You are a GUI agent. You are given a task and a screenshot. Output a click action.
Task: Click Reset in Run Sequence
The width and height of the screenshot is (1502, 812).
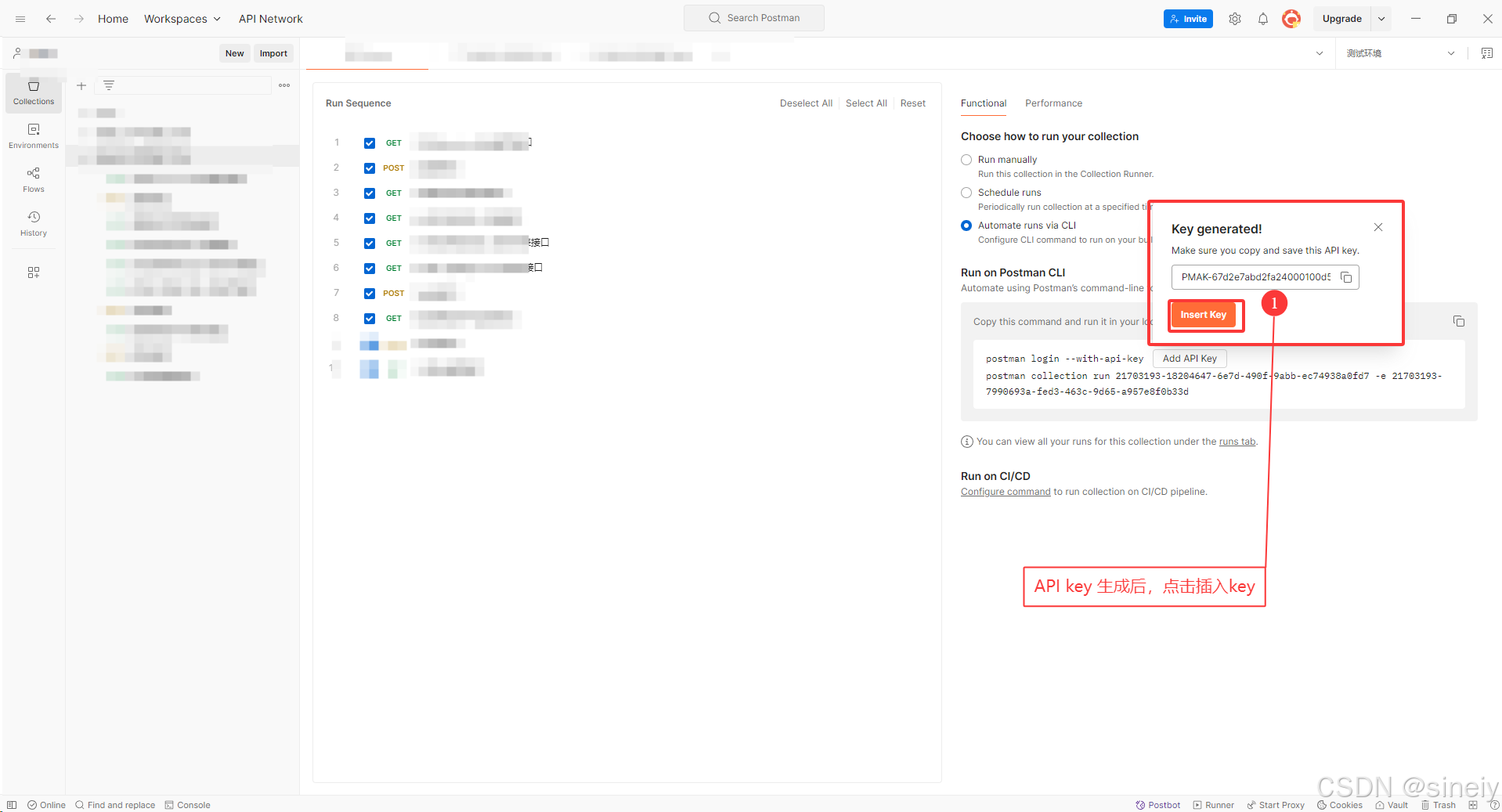click(x=912, y=103)
